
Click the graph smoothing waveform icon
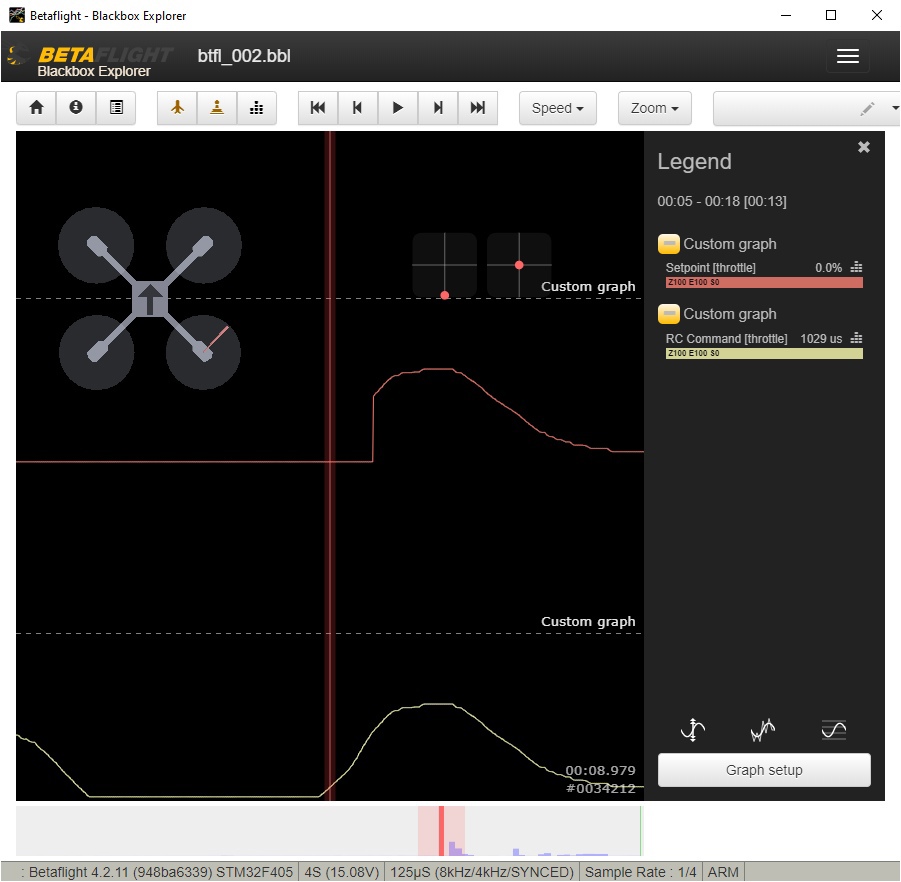pyautogui.click(x=763, y=730)
